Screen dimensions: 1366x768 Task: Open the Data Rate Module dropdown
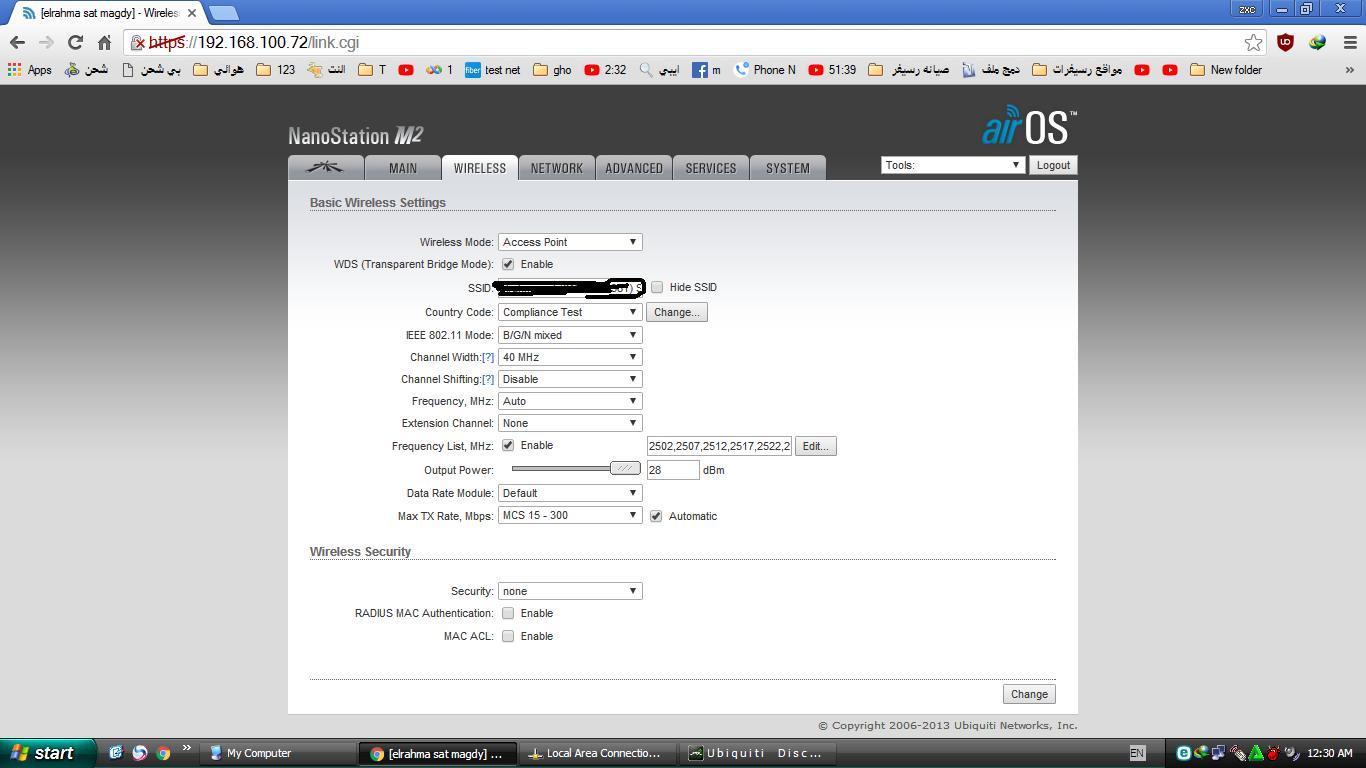pyautogui.click(x=570, y=493)
